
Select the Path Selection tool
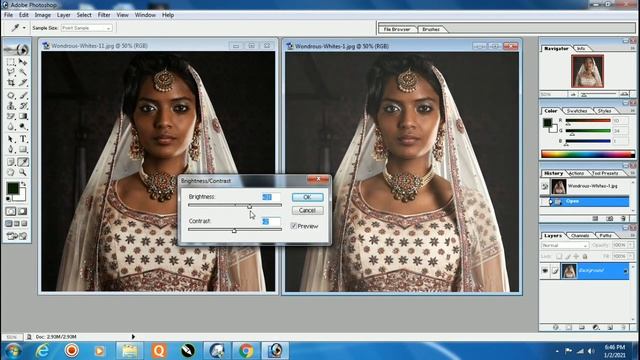[x=11, y=139]
